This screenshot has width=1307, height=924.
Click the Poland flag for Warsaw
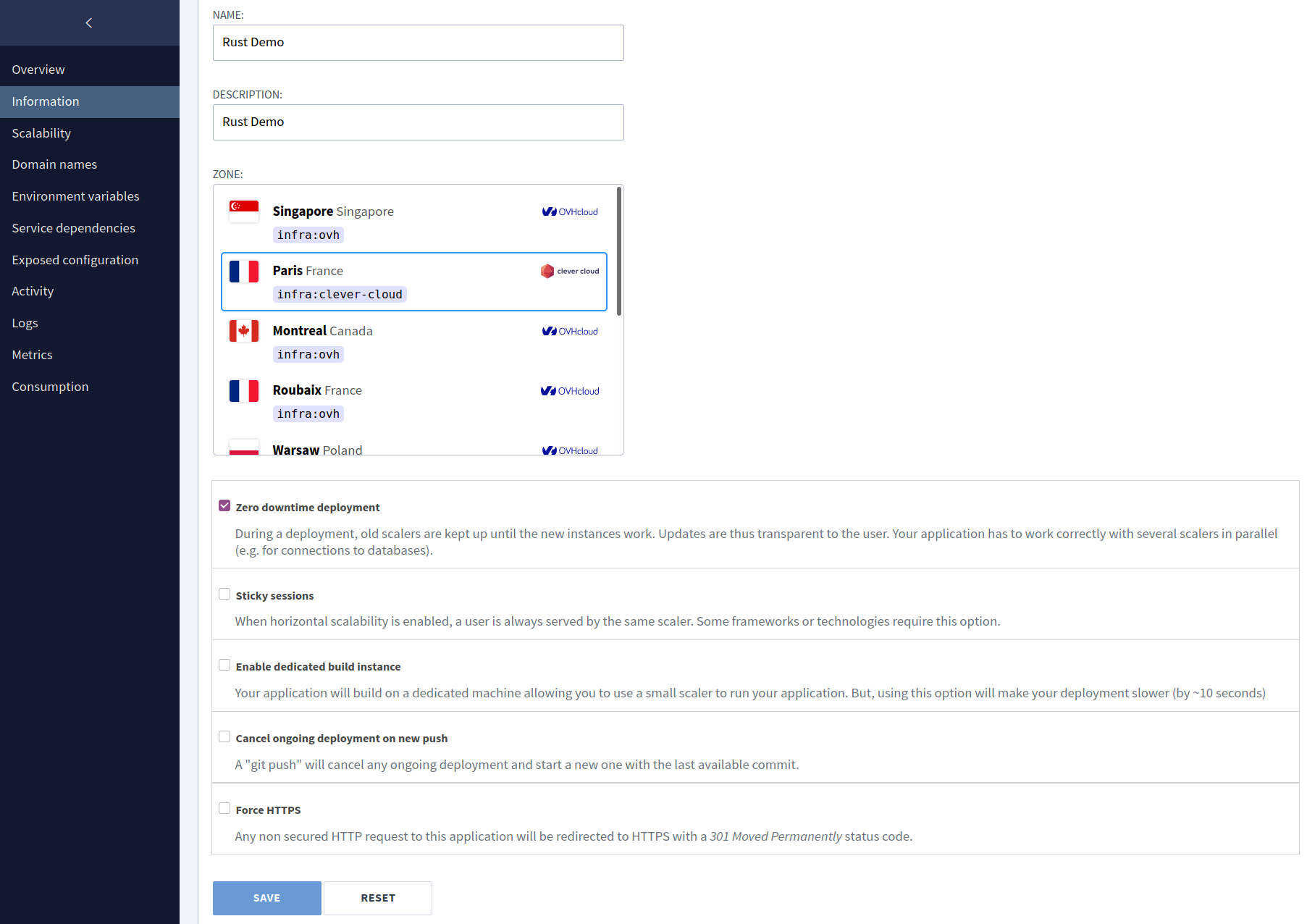click(244, 448)
